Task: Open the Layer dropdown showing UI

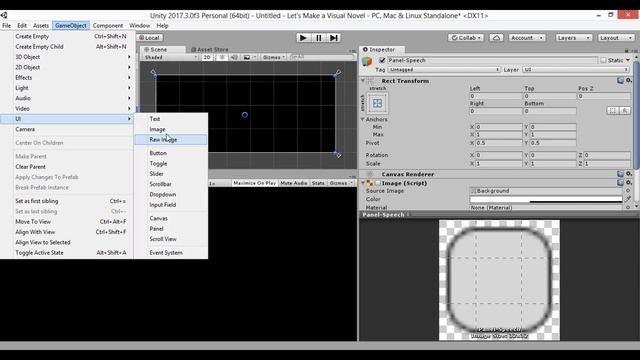Action: coord(576,70)
